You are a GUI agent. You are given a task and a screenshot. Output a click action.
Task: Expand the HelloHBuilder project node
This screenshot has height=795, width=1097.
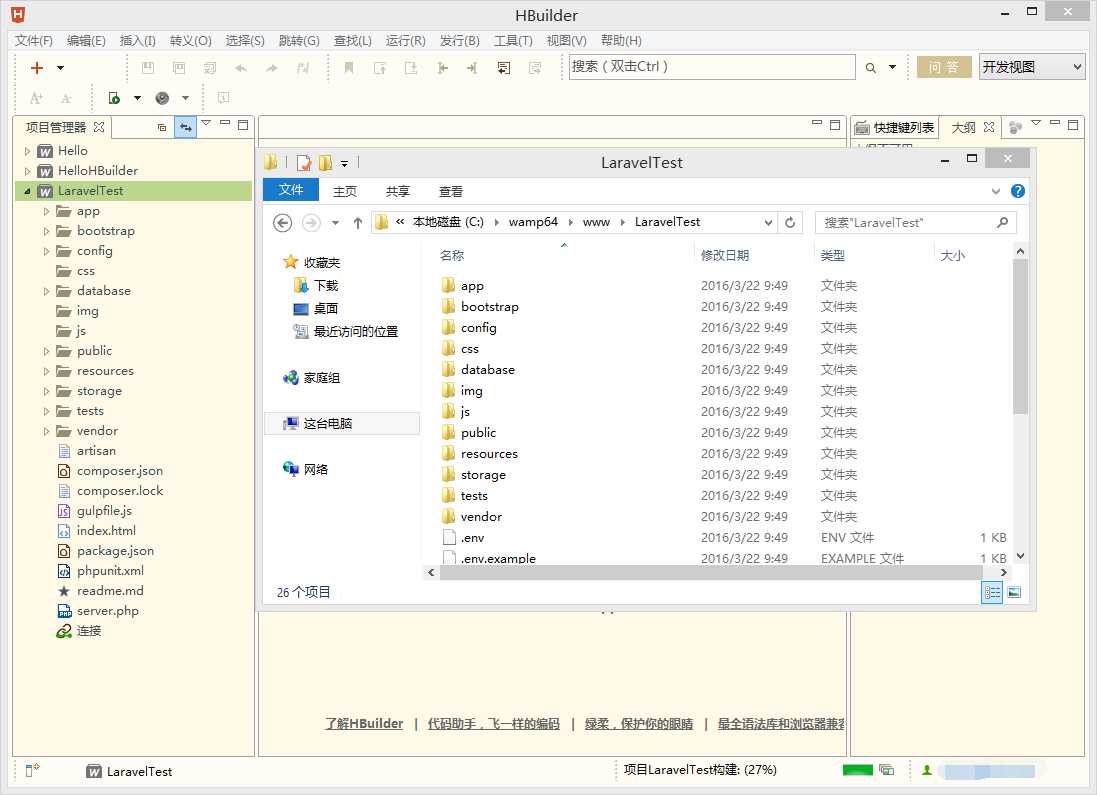27,171
